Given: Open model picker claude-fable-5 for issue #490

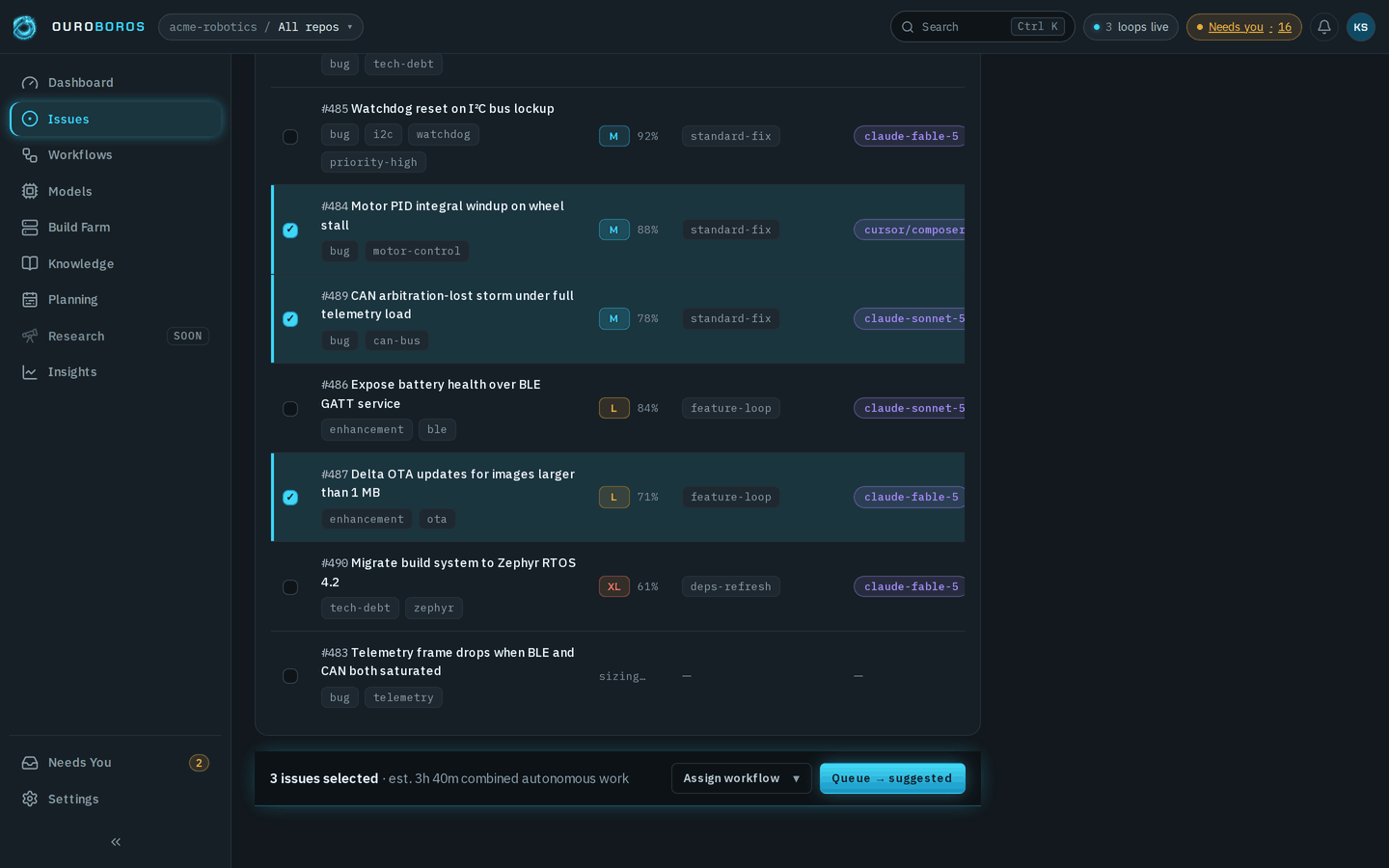Looking at the screenshot, I should click(910, 586).
